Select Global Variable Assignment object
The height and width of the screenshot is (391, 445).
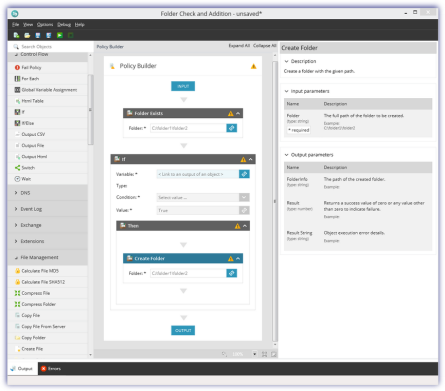(48, 90)
